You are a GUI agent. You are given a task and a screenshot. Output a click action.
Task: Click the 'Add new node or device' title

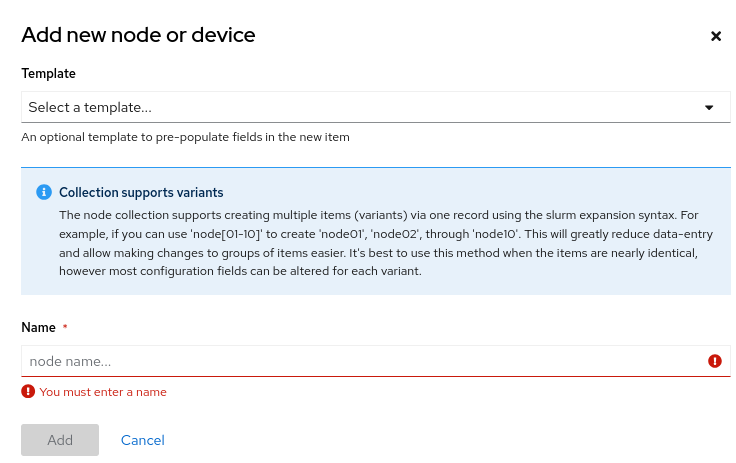tap(138, 36)
